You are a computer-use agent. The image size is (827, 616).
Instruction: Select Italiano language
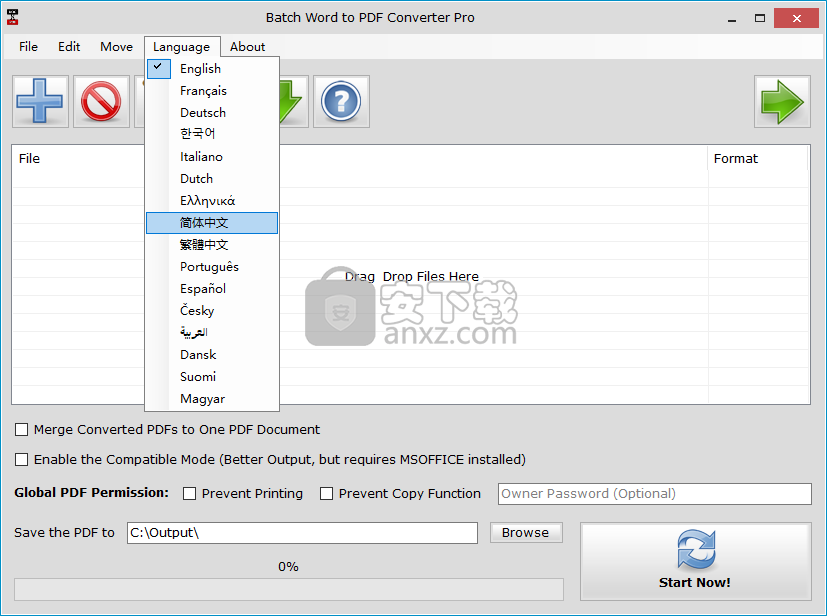[x=212, y=157]
